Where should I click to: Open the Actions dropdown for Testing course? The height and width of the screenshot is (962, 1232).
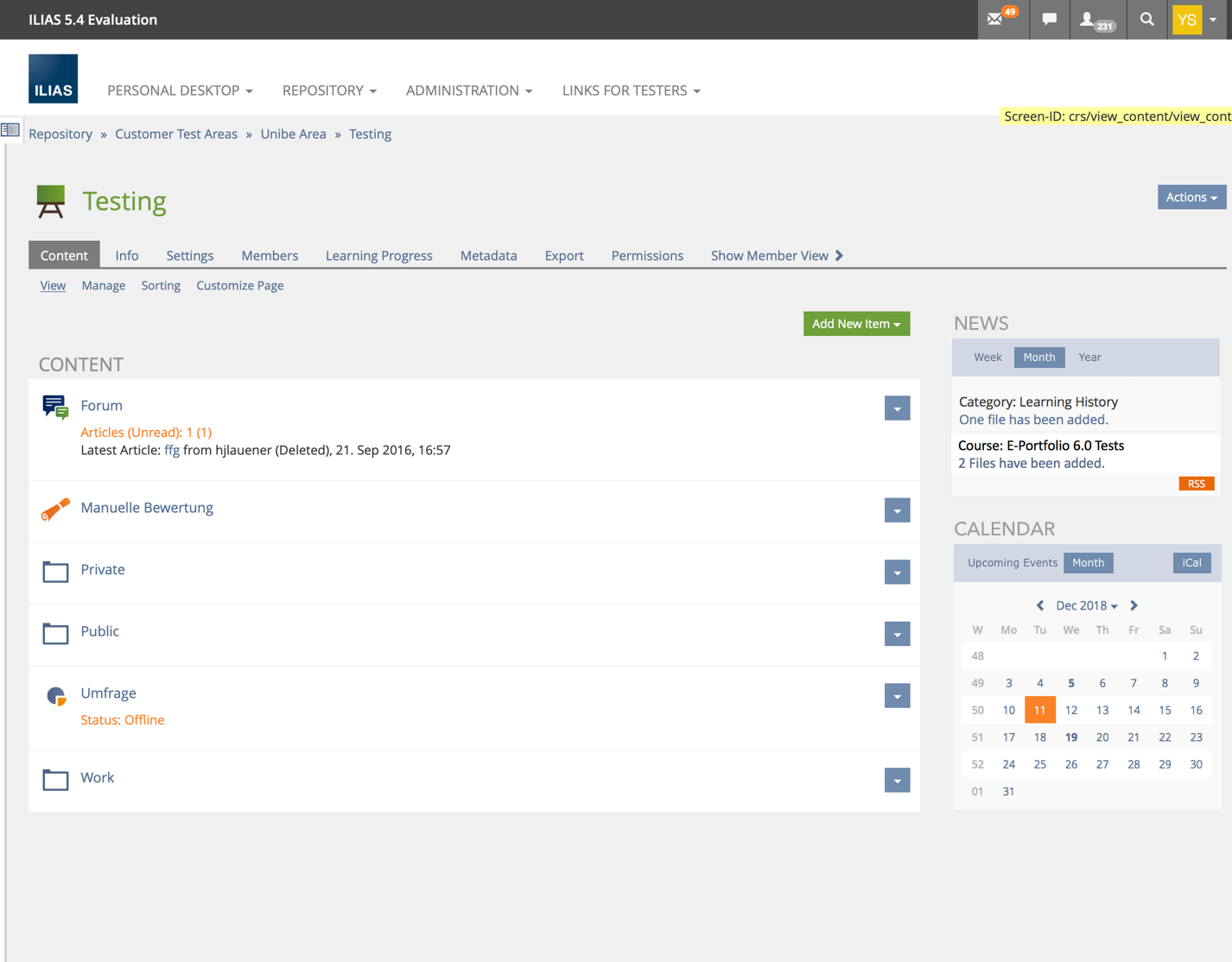coord(1191,197)
